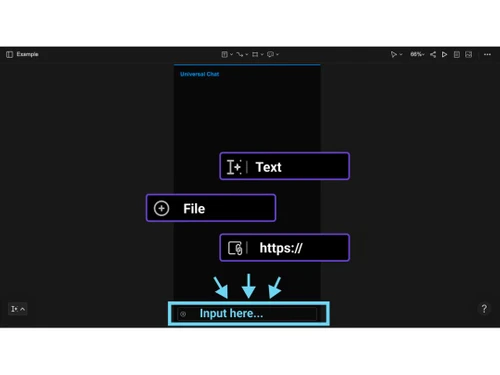Click the text insert tool at bottom left
The width and height of the screenshot is (500, 375).
pyautogui.click(x=14, y=309)
